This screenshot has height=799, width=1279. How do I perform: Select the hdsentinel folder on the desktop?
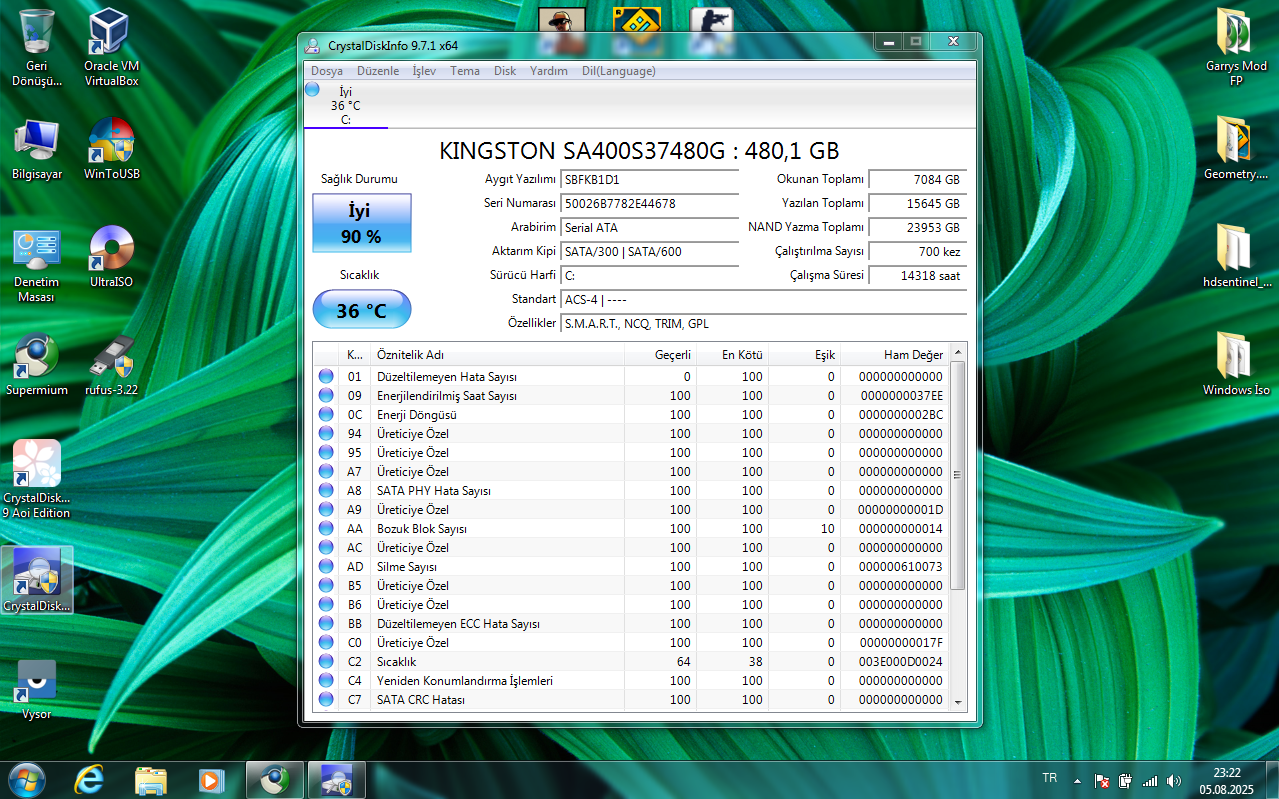(x=1237, y=255)
